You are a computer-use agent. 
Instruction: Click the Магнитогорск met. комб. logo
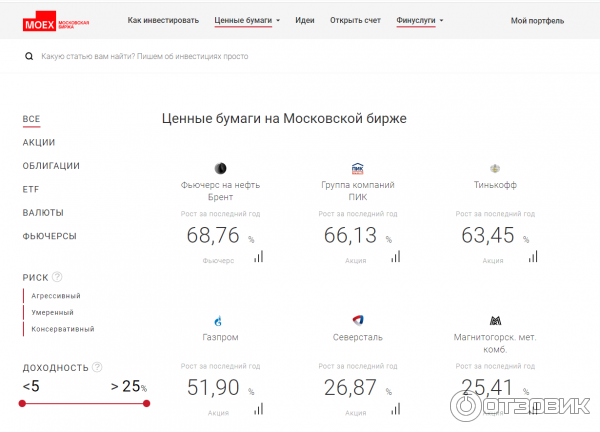(x=494, y=320)
